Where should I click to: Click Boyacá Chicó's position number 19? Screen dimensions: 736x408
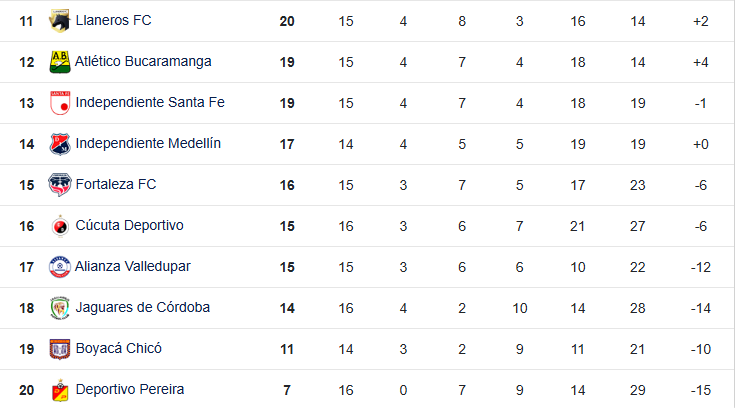[27, 349]
